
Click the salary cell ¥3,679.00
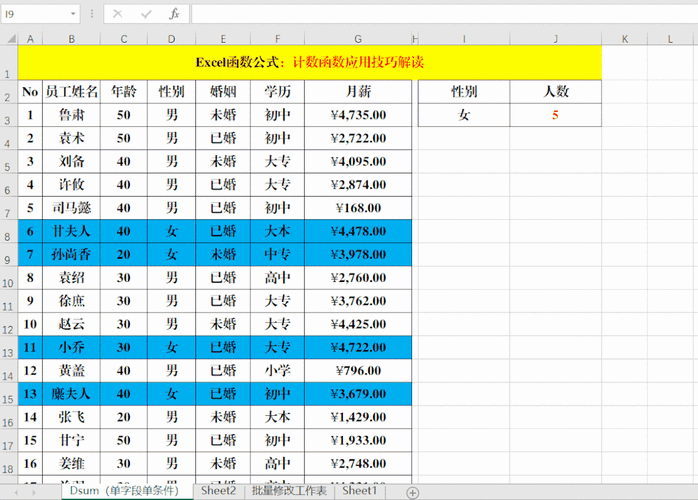tap(358, 394)
